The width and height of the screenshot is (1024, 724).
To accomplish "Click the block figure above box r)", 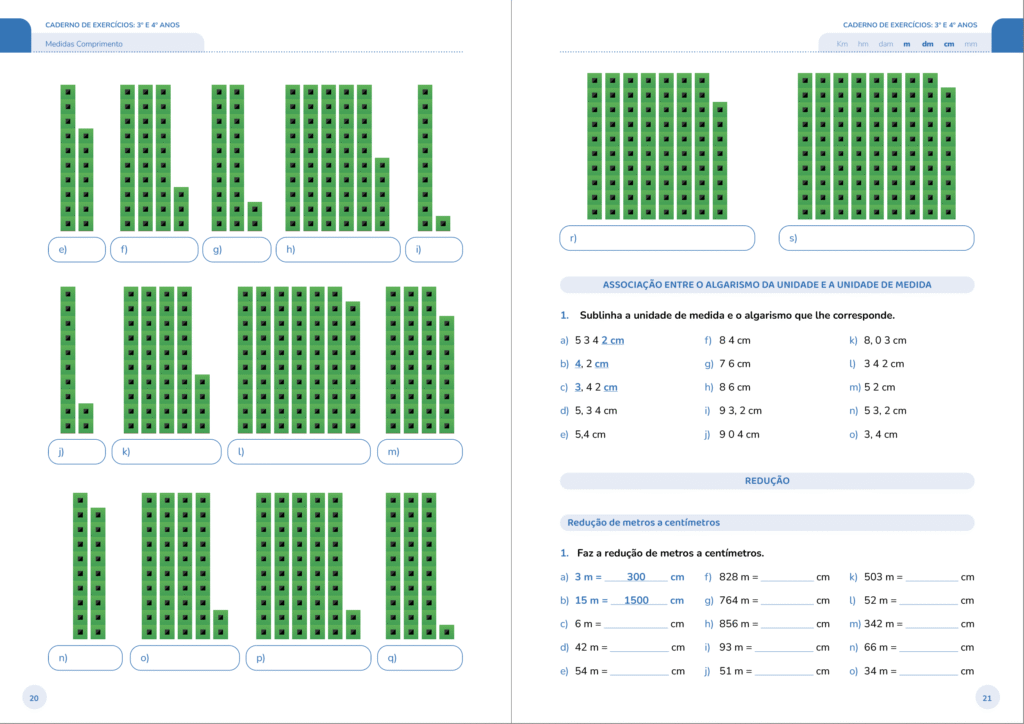I will [x=657, y=146].
